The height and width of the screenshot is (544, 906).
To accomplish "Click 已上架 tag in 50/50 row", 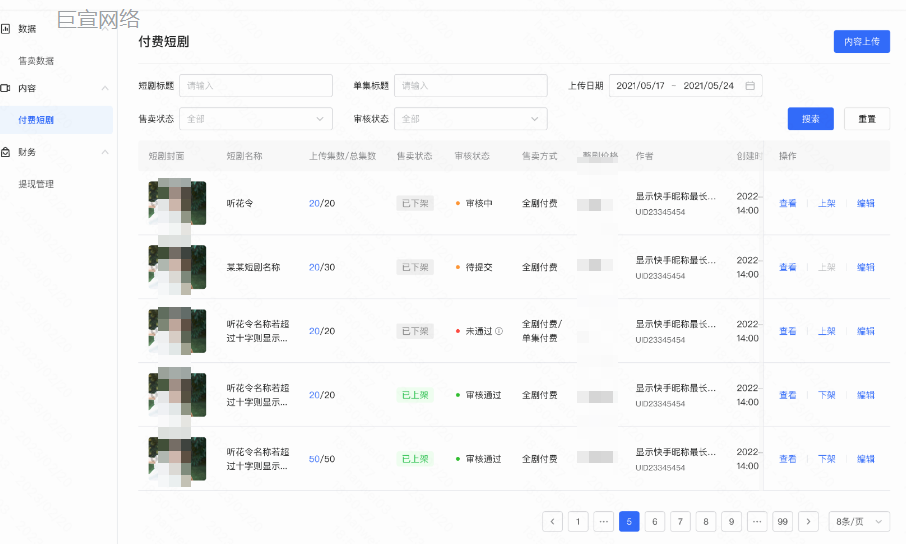I will click(x=415, y=459).
